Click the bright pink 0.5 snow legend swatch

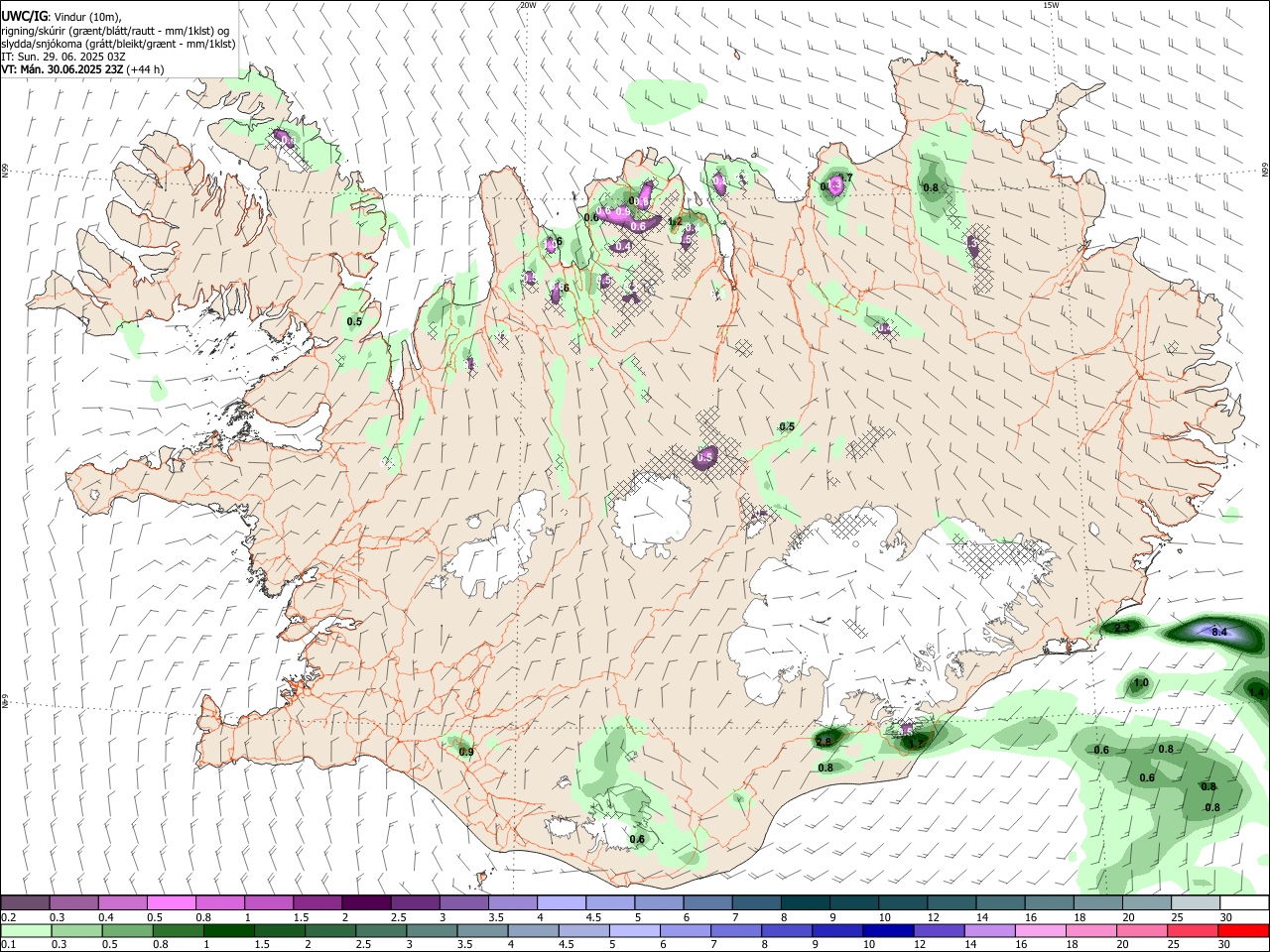tap(171, 903)
